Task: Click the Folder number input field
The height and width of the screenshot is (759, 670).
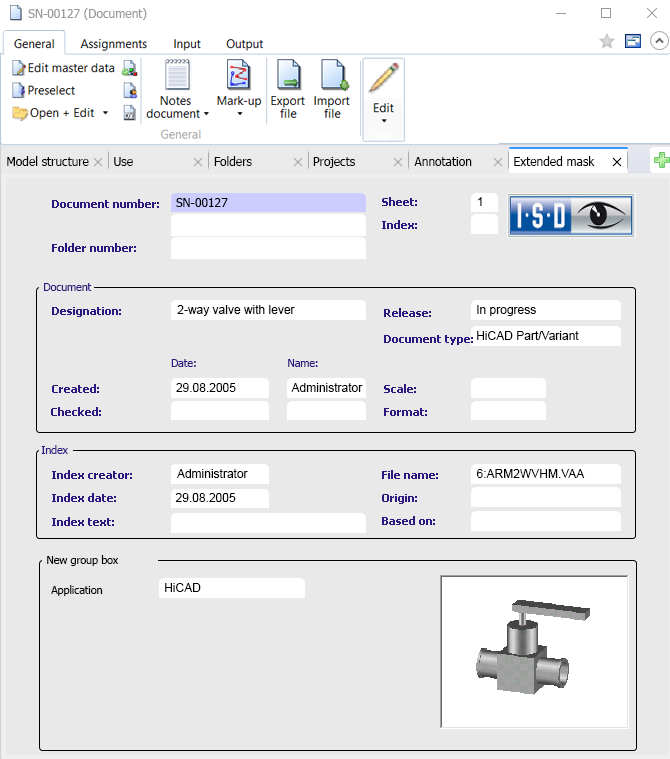Action: (268, 248)
